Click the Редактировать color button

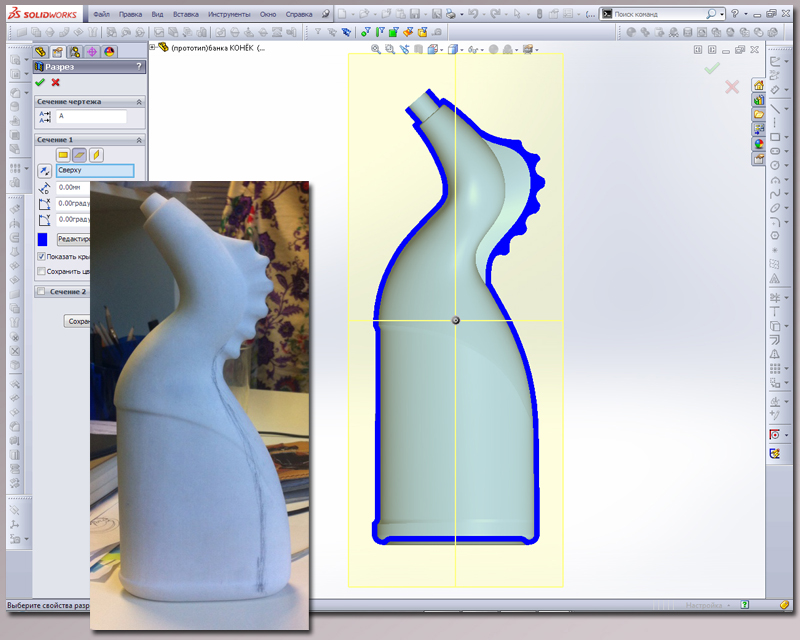(x=73, y=239)
